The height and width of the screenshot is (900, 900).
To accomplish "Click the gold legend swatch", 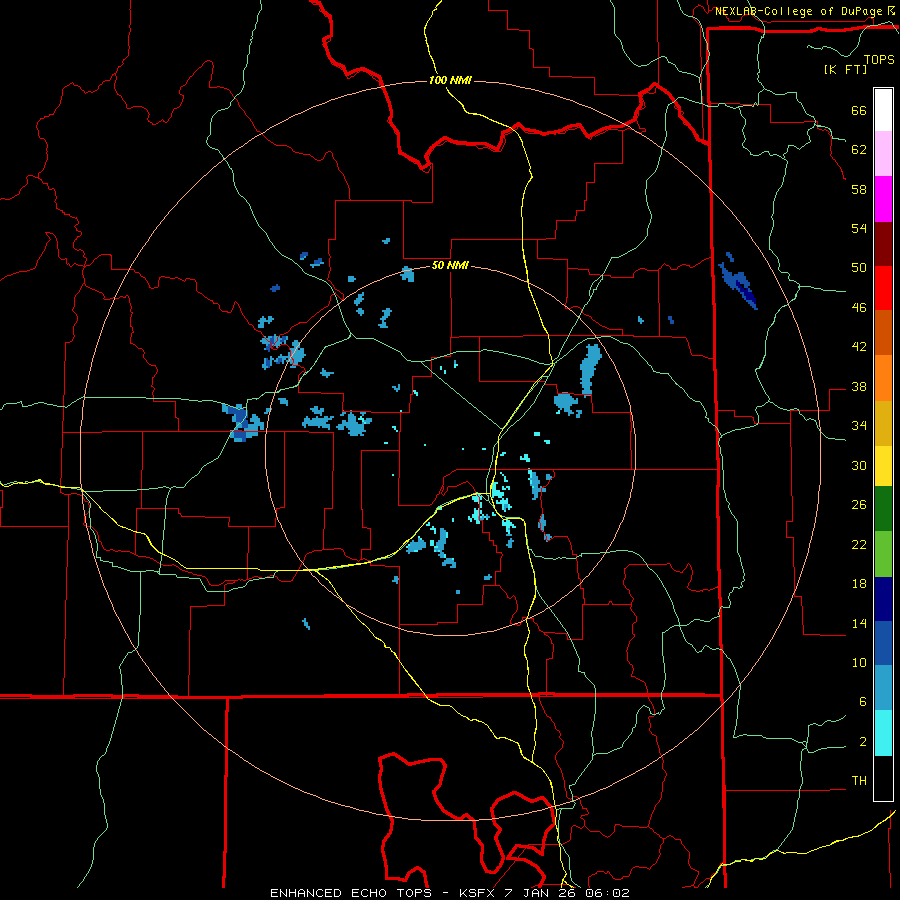I will tap(883, 422).
